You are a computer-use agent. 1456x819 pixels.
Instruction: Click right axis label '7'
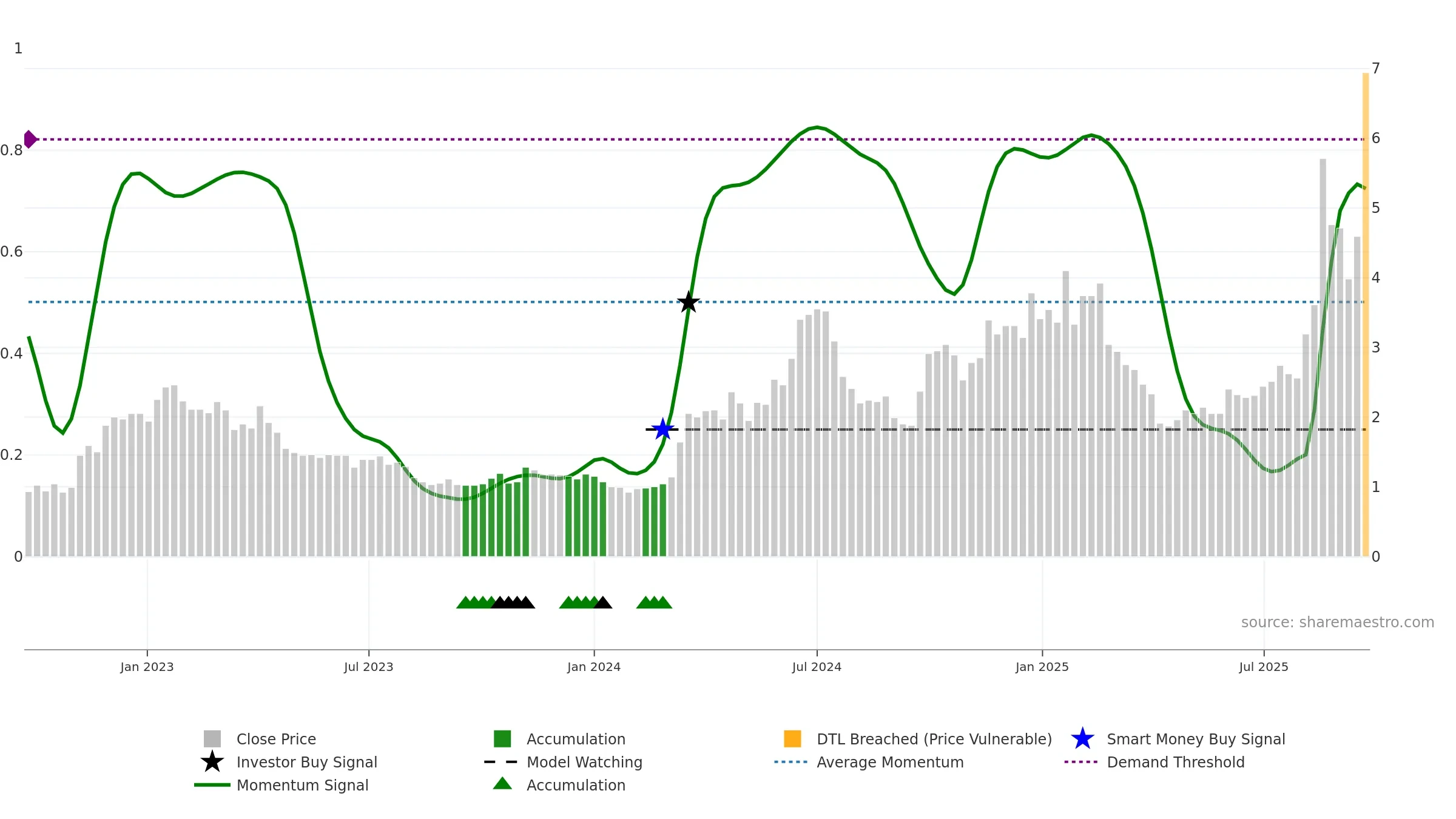click(x=1376, y=69)
